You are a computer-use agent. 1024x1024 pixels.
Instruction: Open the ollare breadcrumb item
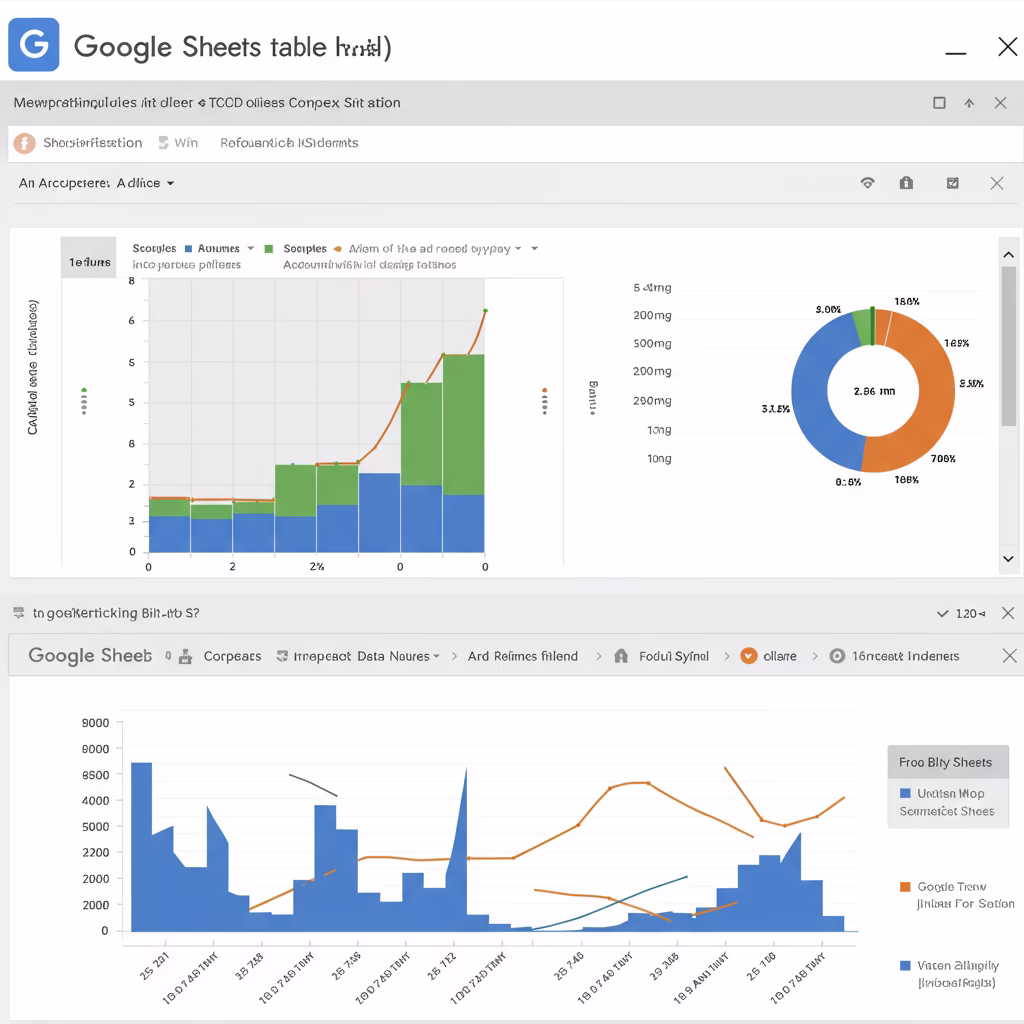[780, 656]
